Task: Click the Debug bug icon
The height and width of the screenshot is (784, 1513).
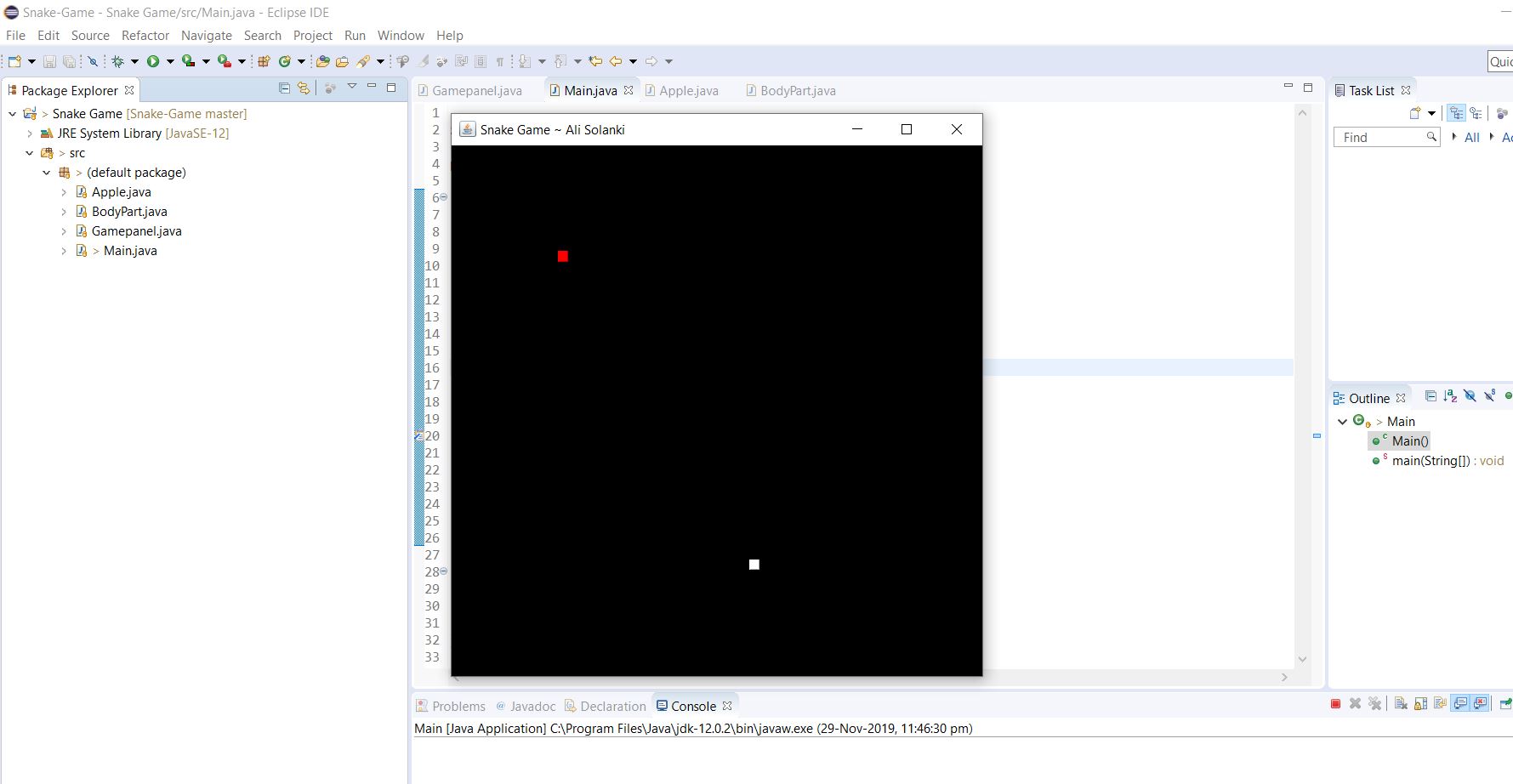Action: click(118, 61)
